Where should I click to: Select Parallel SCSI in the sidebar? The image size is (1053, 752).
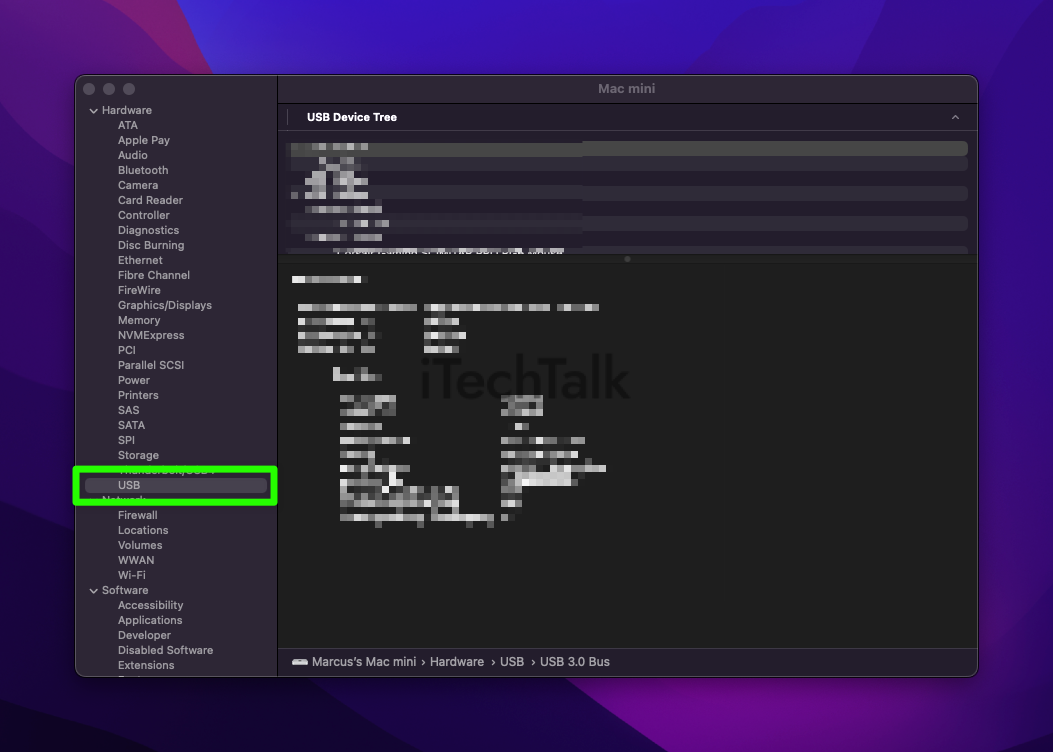click(x=151, y=365)
